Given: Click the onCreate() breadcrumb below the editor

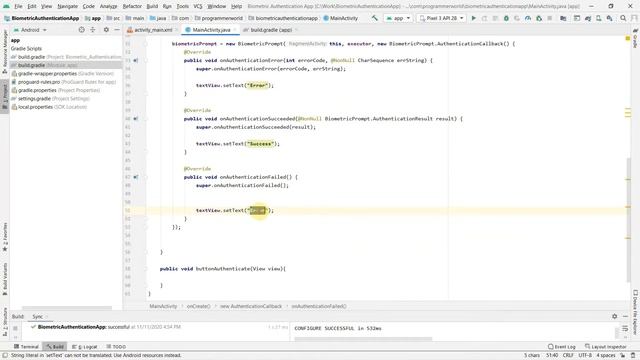Looking at the screenshot, I should pos(198,306).
